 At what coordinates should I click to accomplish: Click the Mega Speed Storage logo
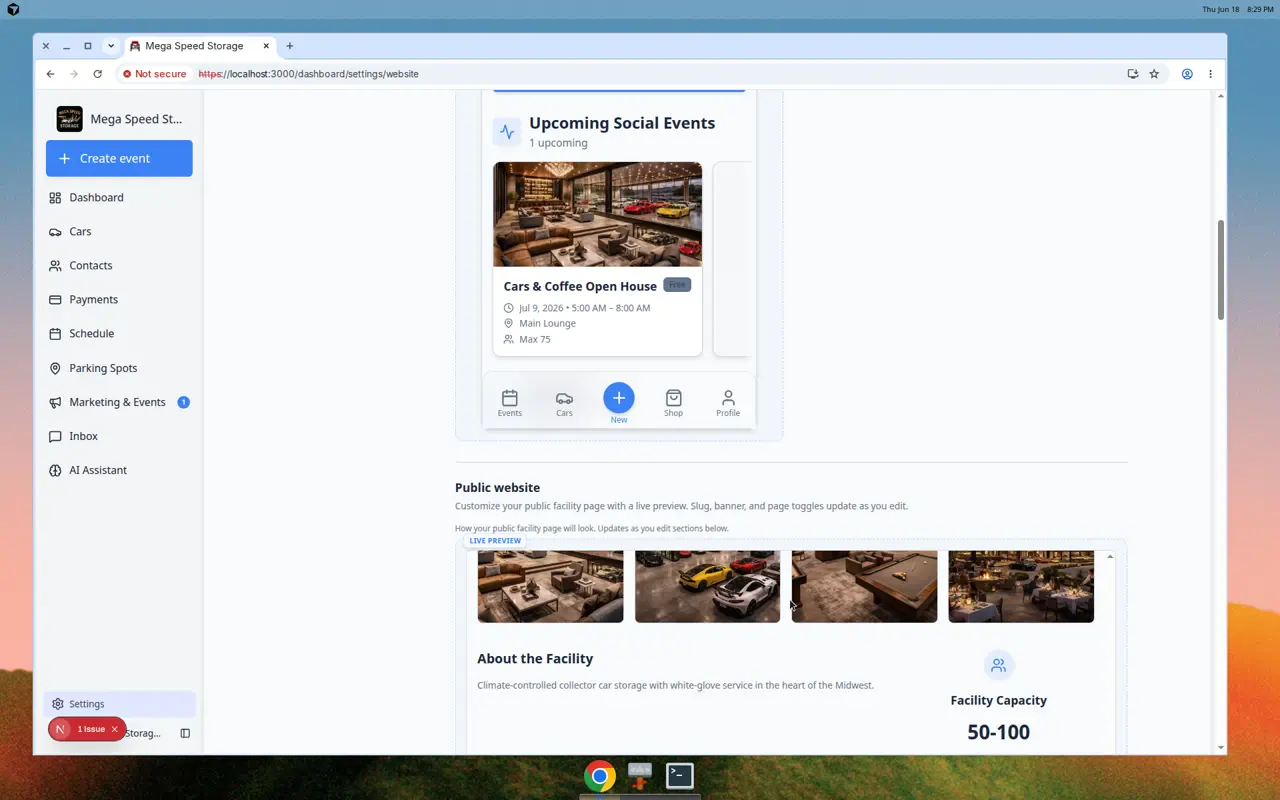coord(69,119)
